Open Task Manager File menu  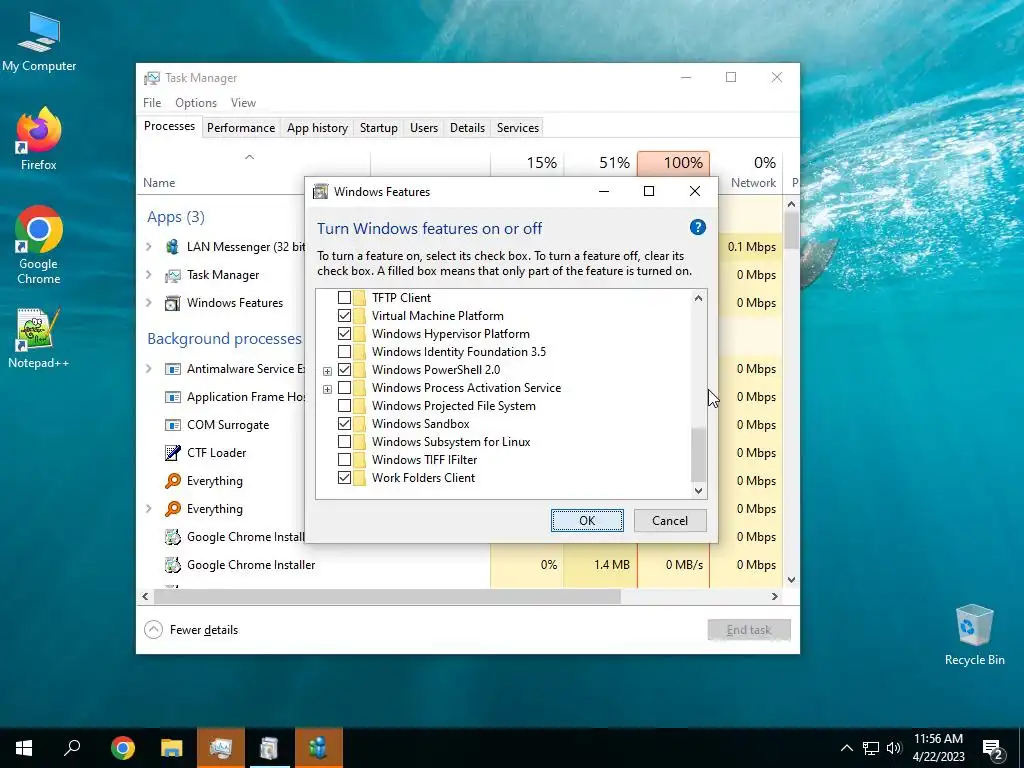pos(152,103)
